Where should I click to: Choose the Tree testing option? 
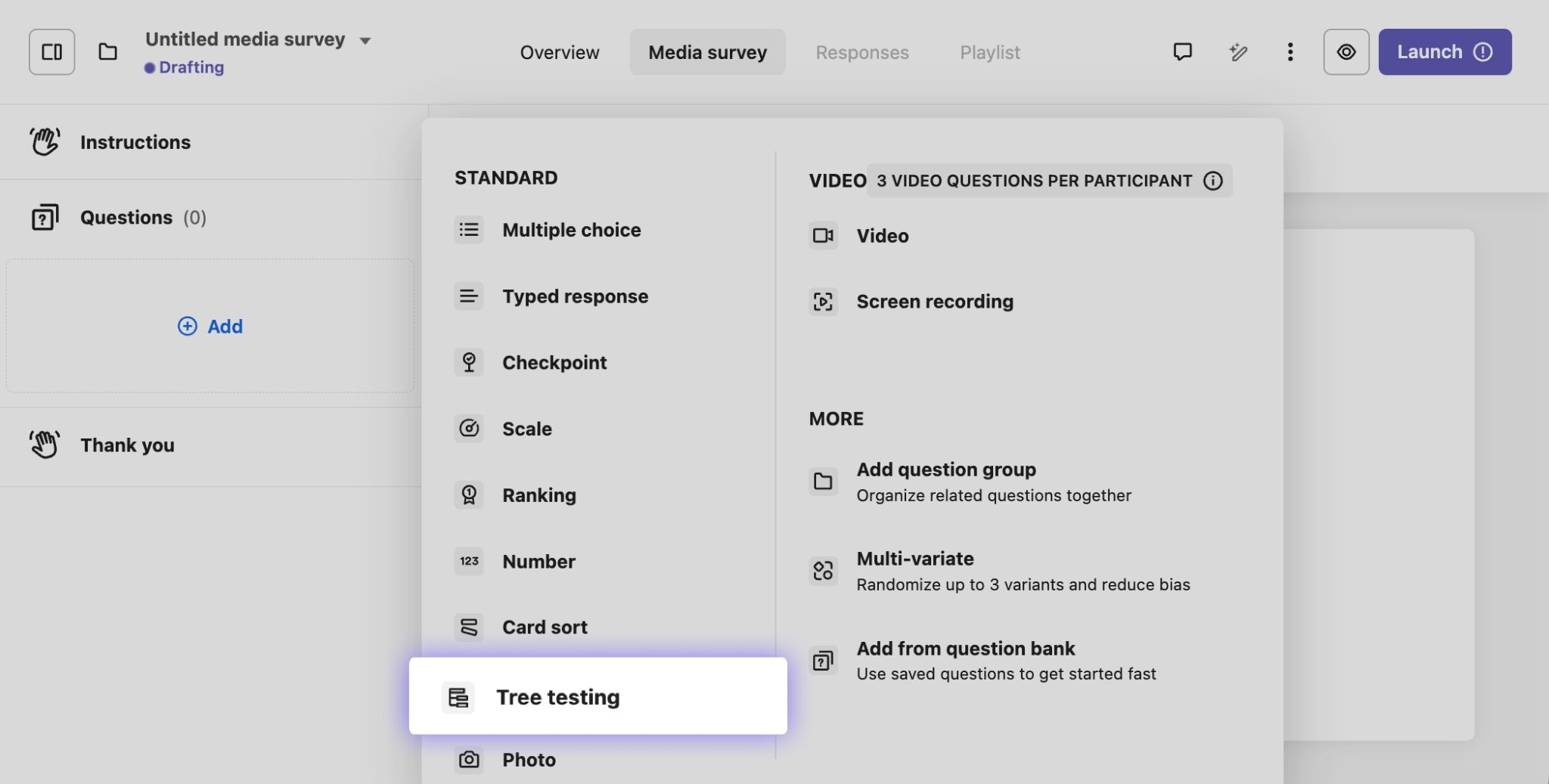(x=557, y=697)
